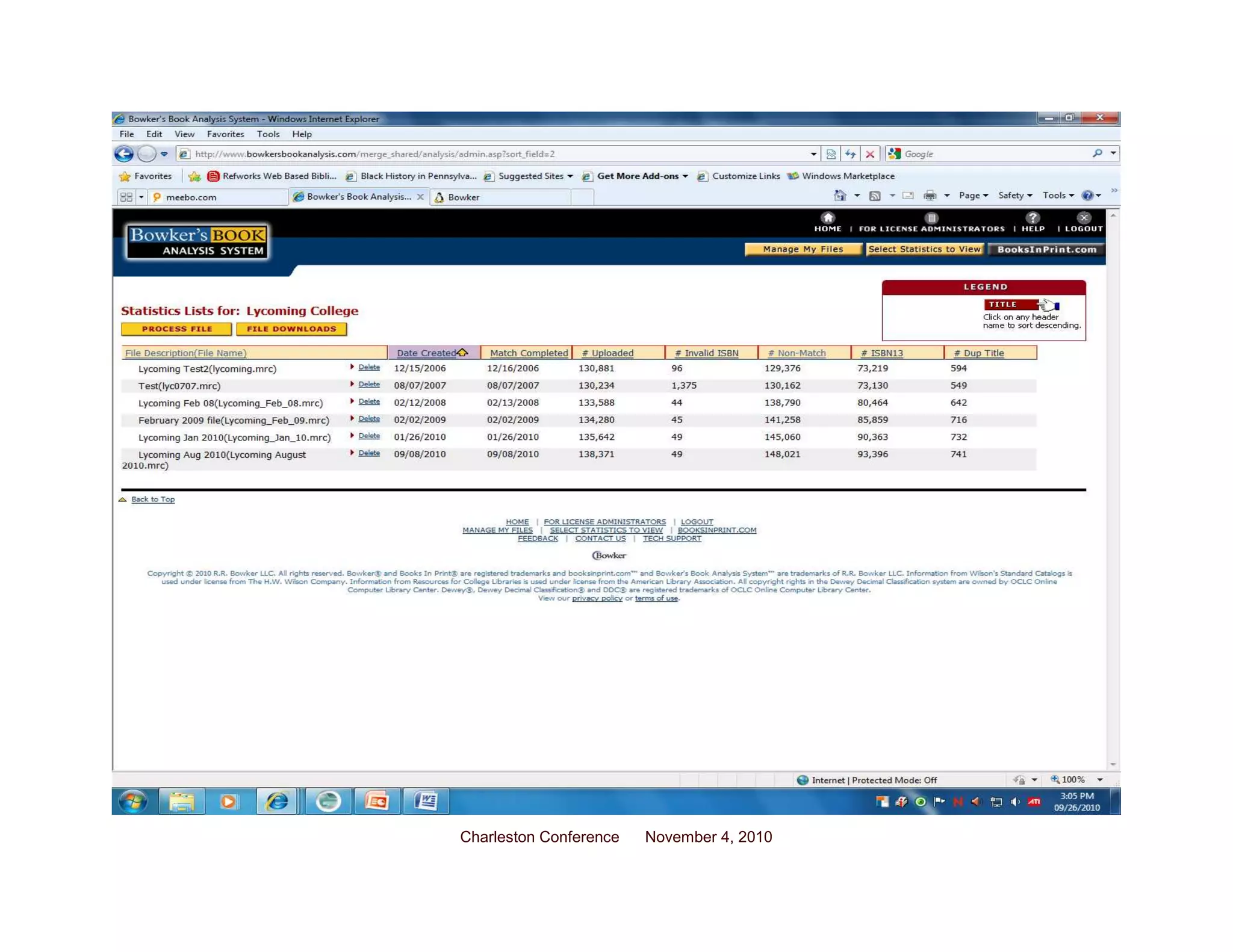Open the address bar history dropdown
The height and width of the screenshot is (952, 1233).
[x=813, y=154]
